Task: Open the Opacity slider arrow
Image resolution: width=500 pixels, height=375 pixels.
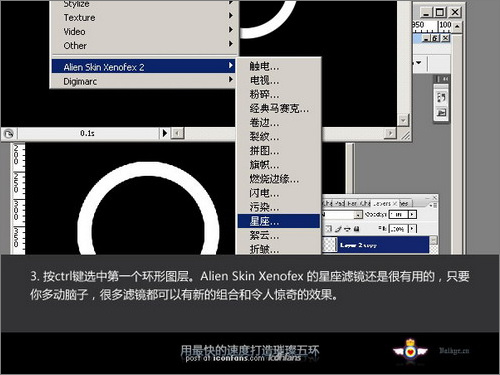Action: (413, 214)
